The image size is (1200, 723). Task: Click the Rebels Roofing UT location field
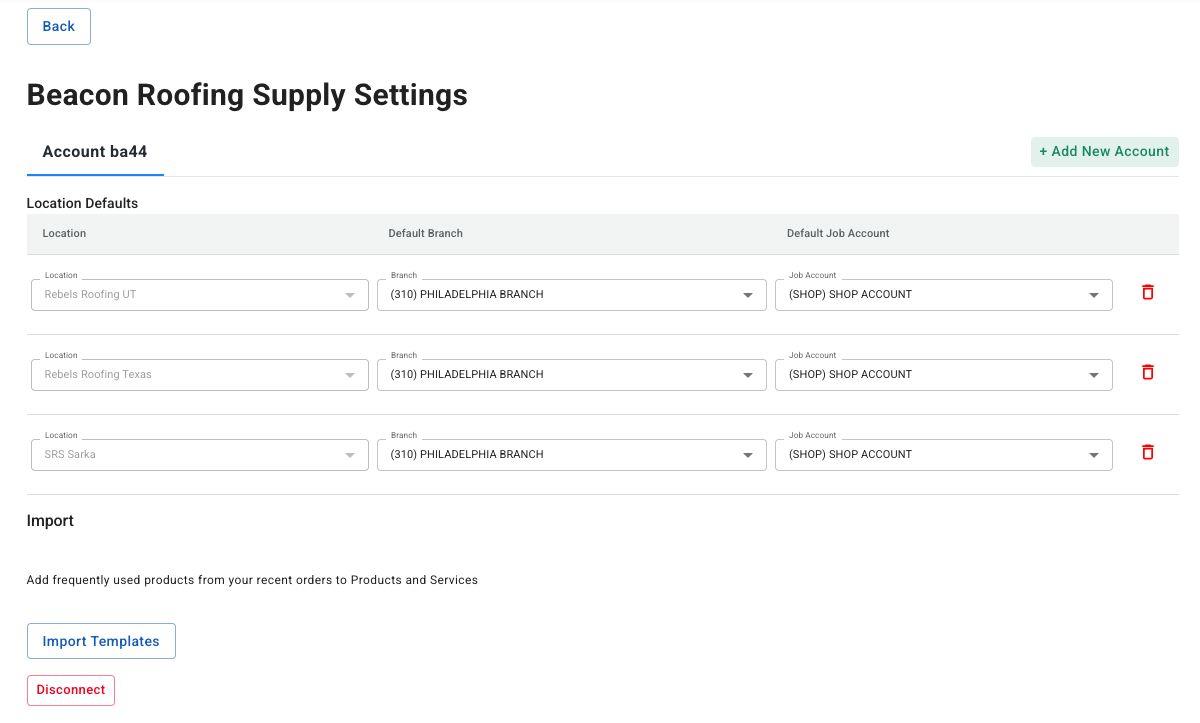199,295
